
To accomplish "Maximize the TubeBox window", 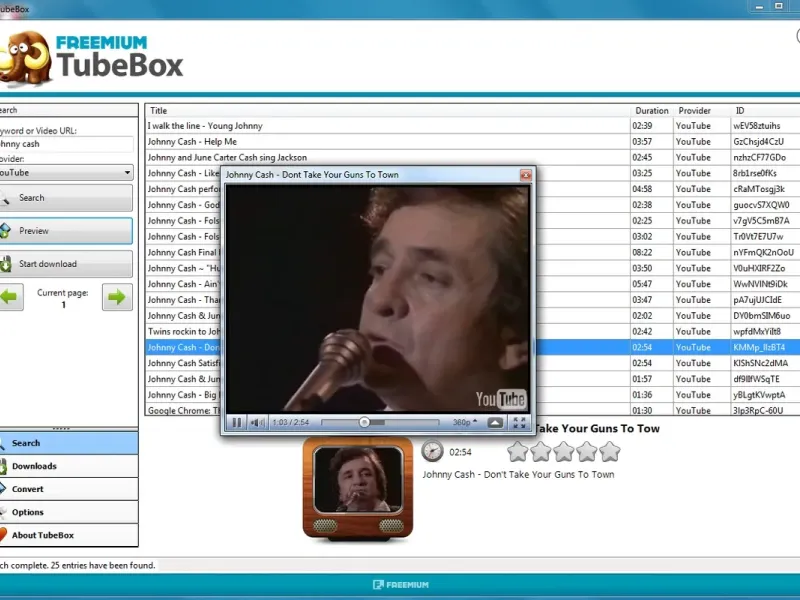I will pyautogui.click(x=779, y=7).
